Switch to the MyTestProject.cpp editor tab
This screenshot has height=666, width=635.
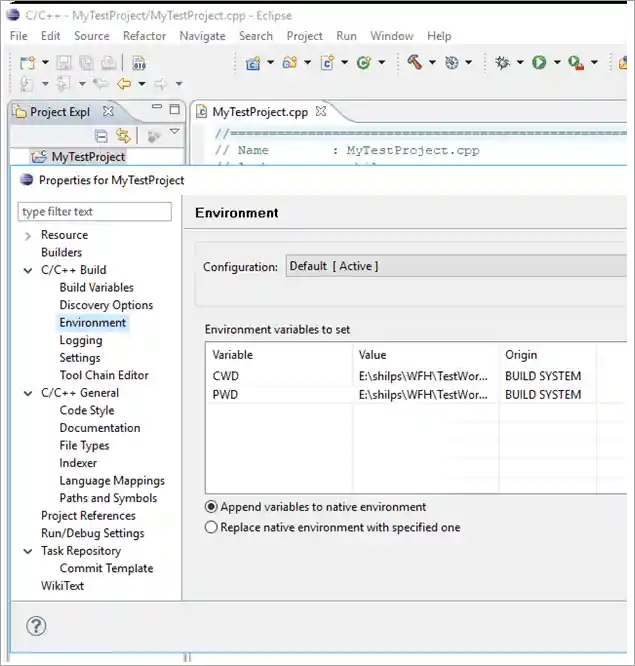pos(260,112)
